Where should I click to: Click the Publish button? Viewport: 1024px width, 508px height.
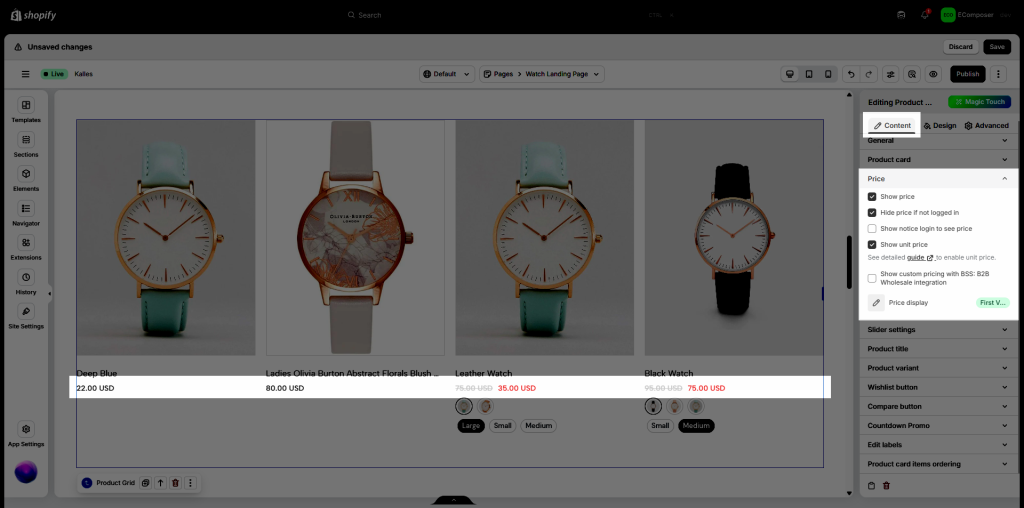[x=967, y=74]
